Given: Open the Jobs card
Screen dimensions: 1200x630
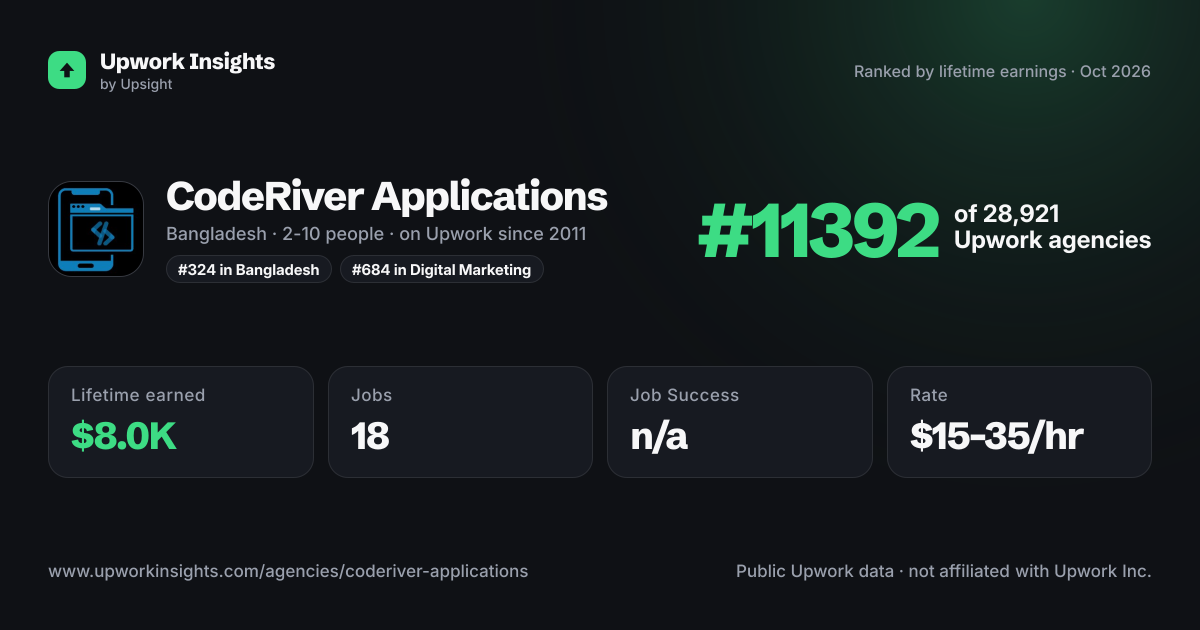Looking at the screenshot, I should (460, 422).
